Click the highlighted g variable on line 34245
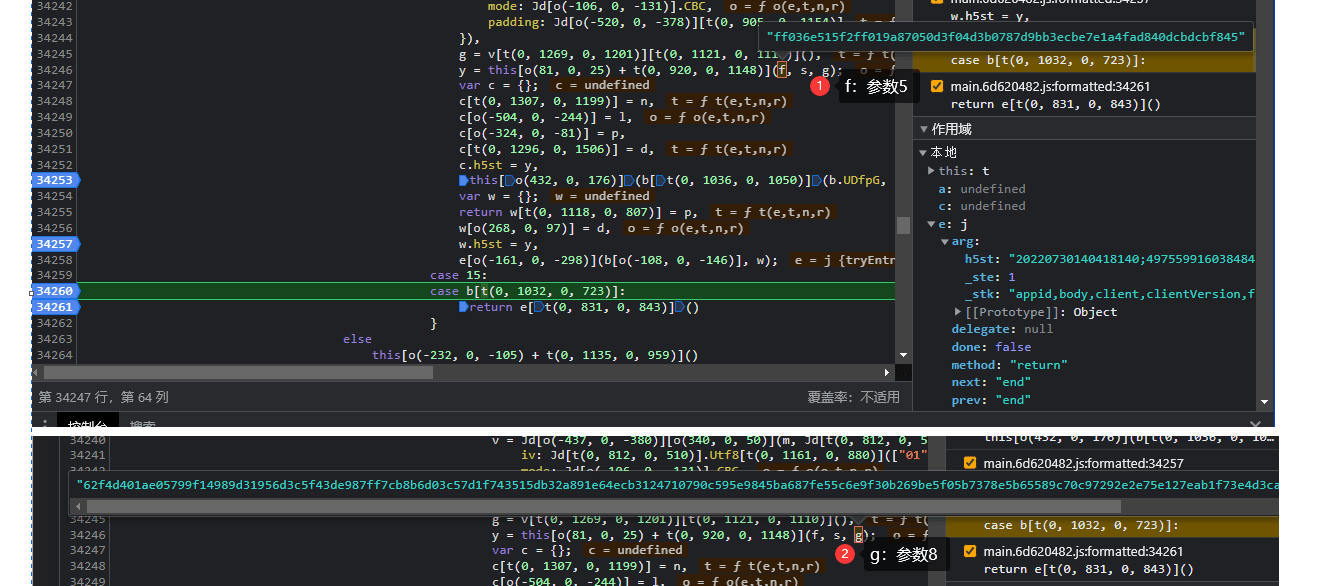This screenshot has width=1321, height=586. [x=860, y=536]
